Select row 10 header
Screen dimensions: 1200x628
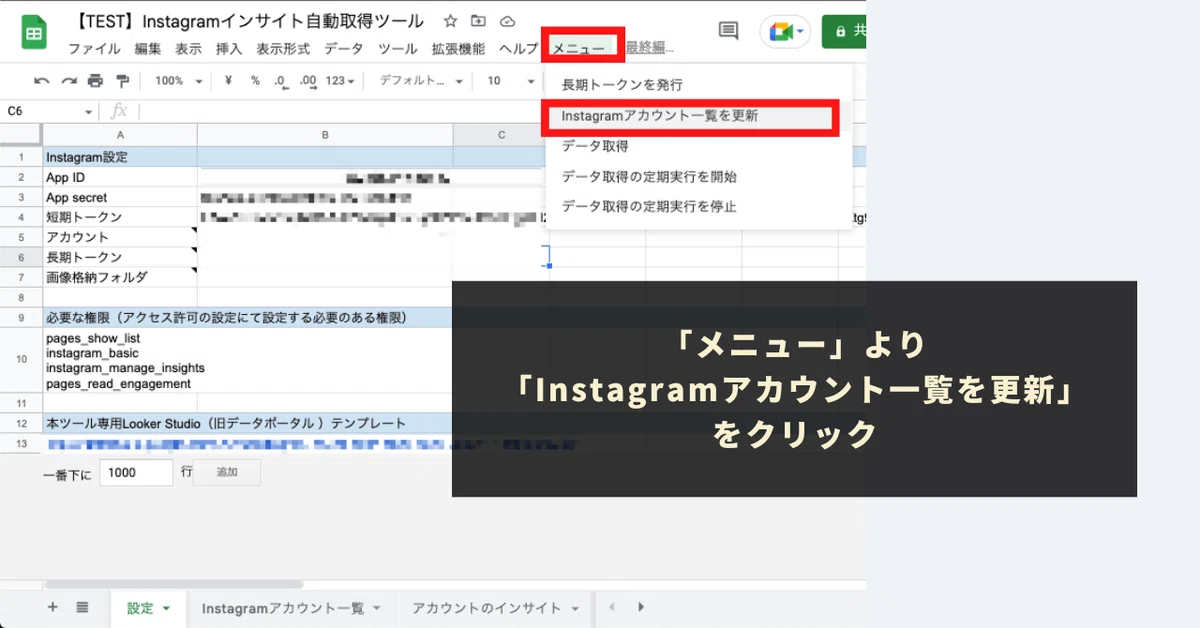20,360
